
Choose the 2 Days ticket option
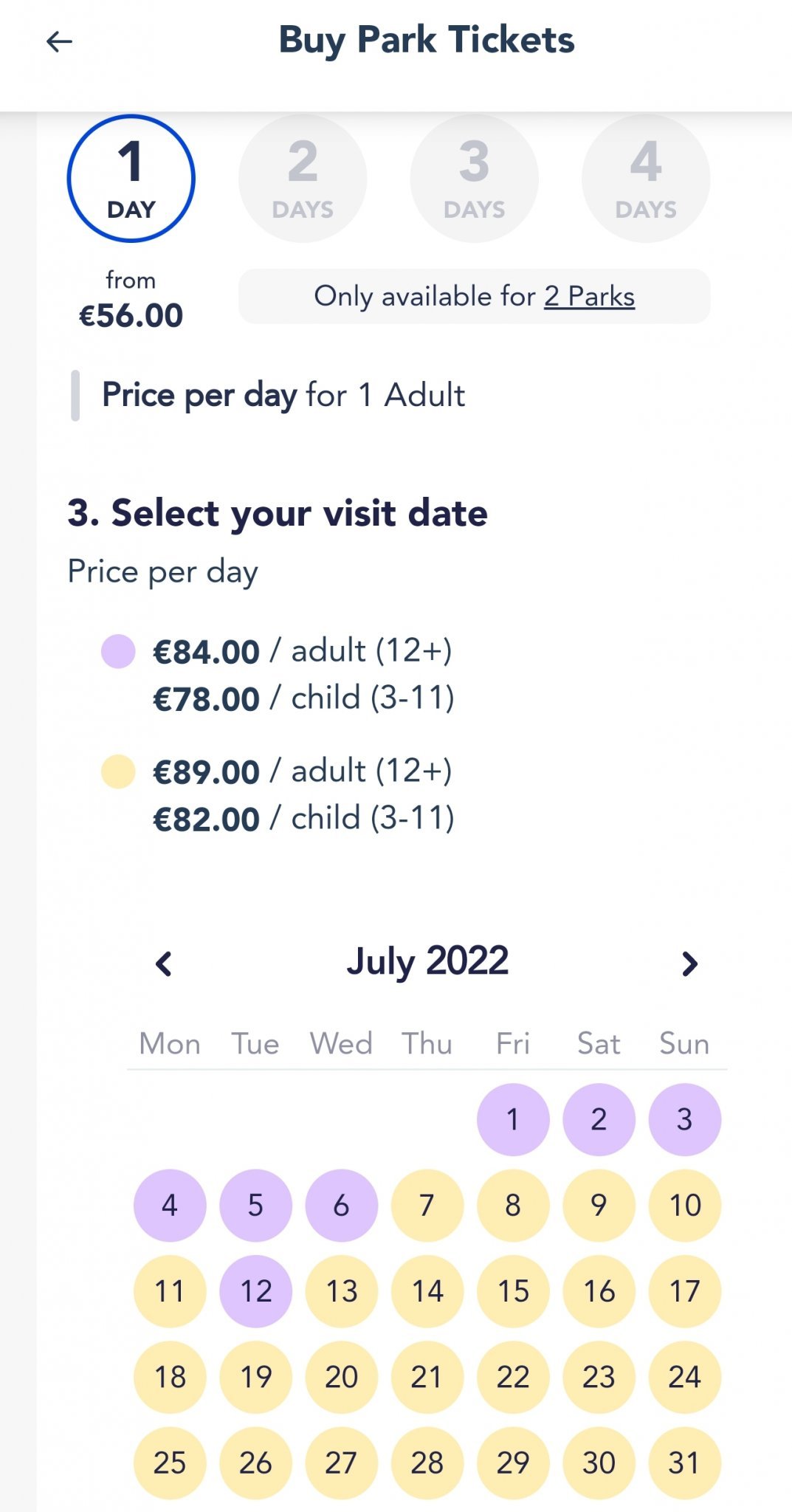click(303, 179)
